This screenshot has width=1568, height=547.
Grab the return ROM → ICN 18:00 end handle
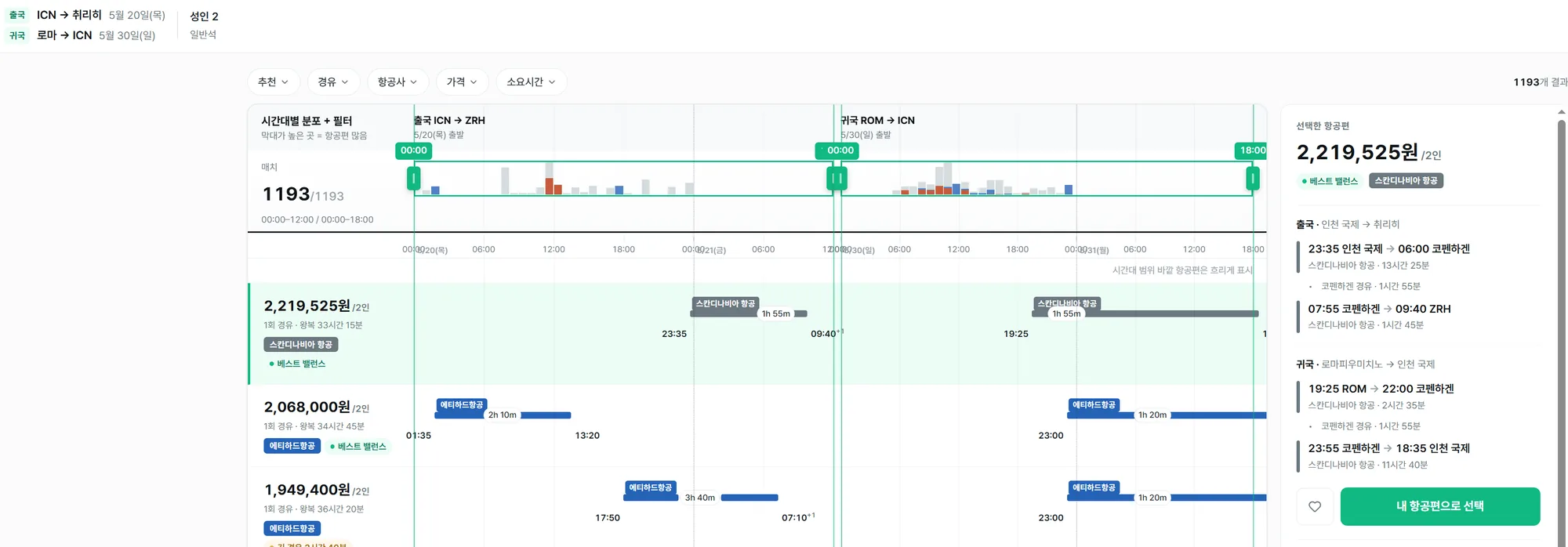(x=1253, y=179)
